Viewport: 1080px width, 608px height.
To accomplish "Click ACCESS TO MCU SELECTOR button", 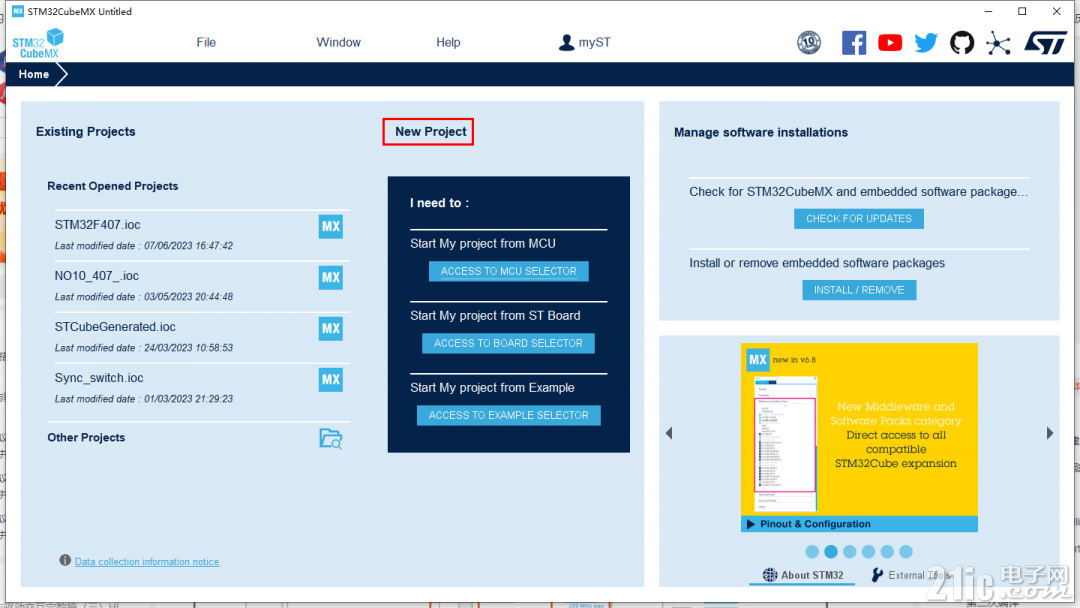I will click(x=508, y=271).
